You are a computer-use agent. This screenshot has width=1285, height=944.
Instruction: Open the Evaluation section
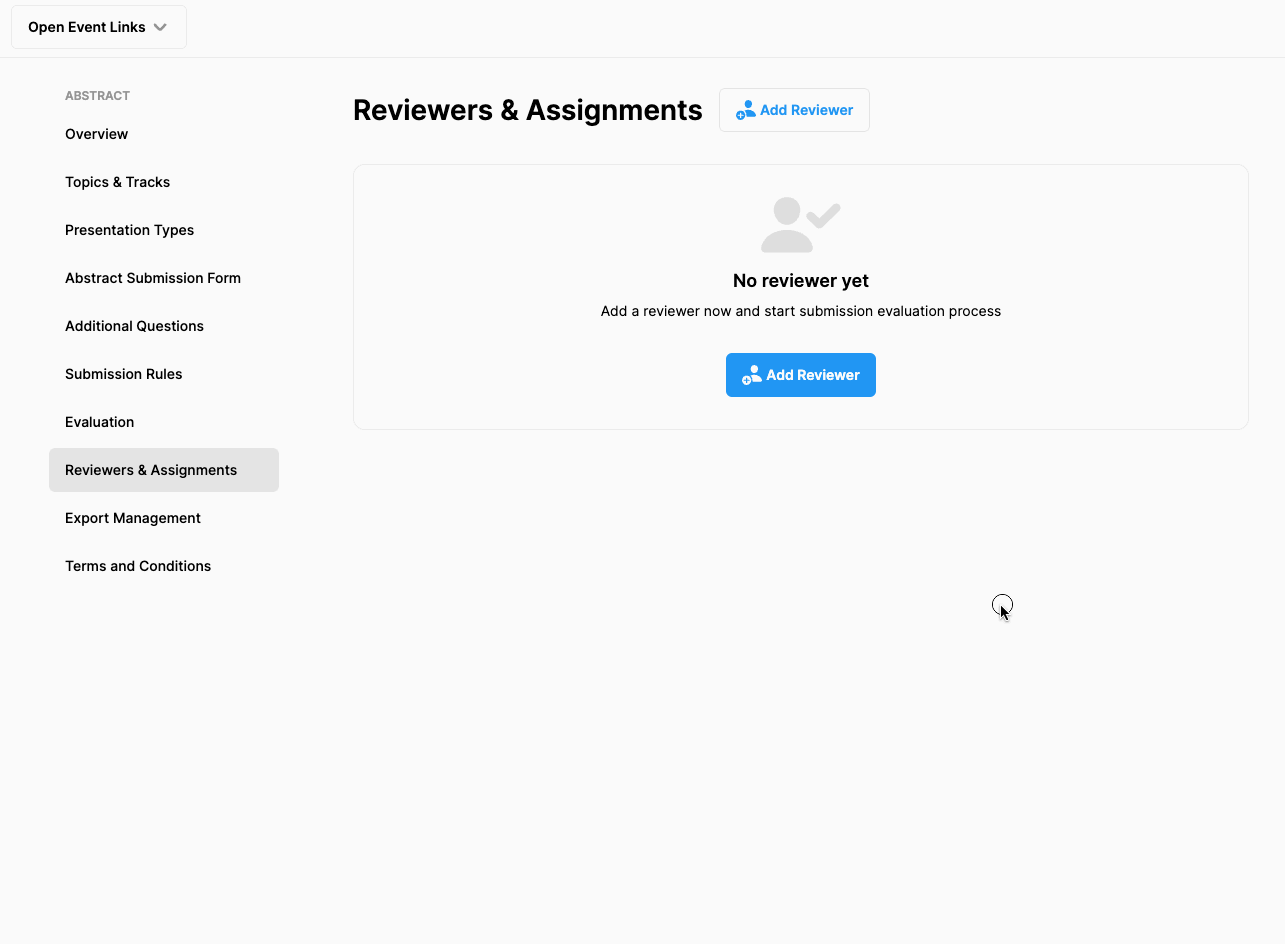(99, 422)
